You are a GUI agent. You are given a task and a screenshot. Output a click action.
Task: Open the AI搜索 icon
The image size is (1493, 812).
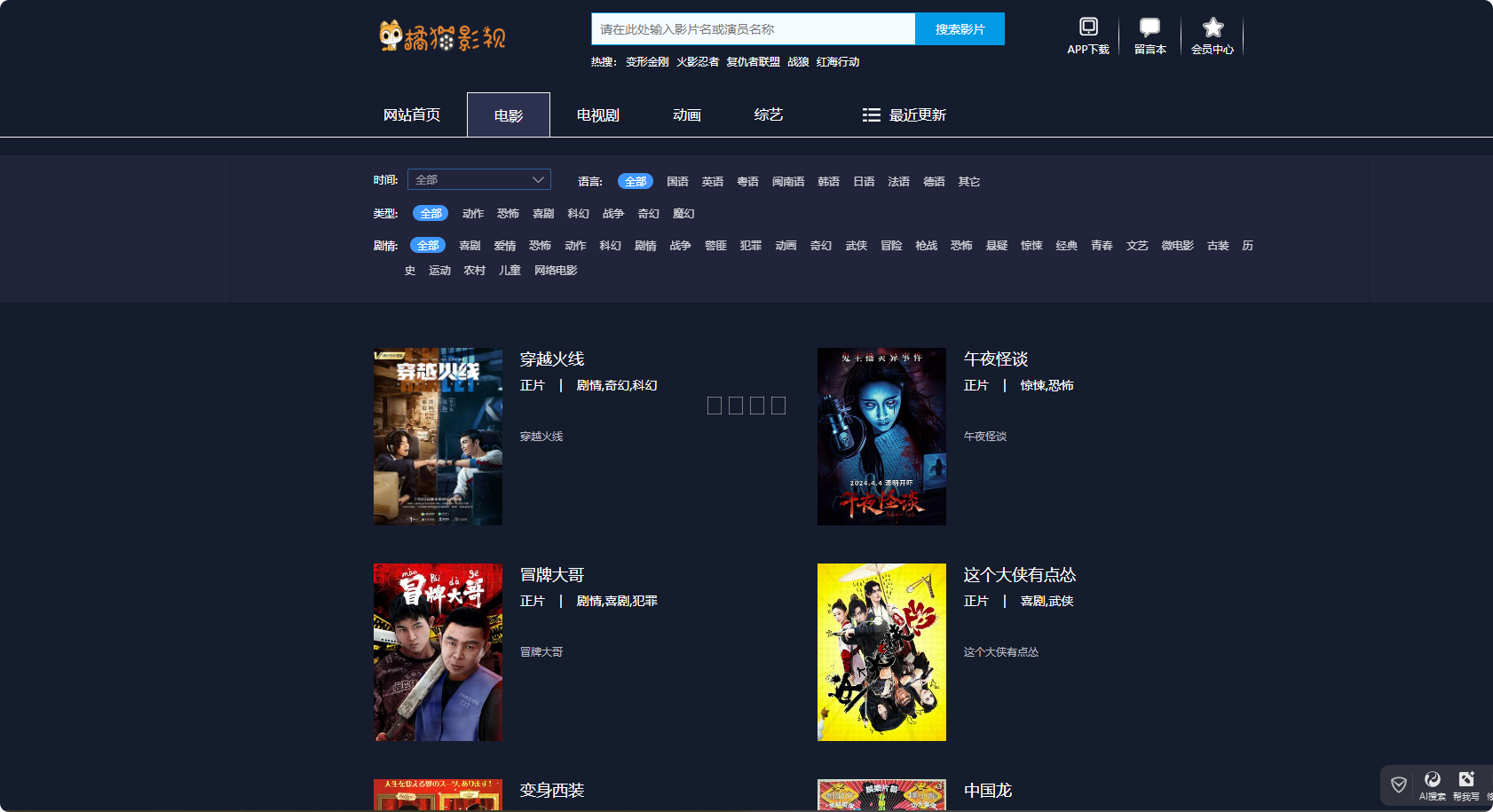1432,779
